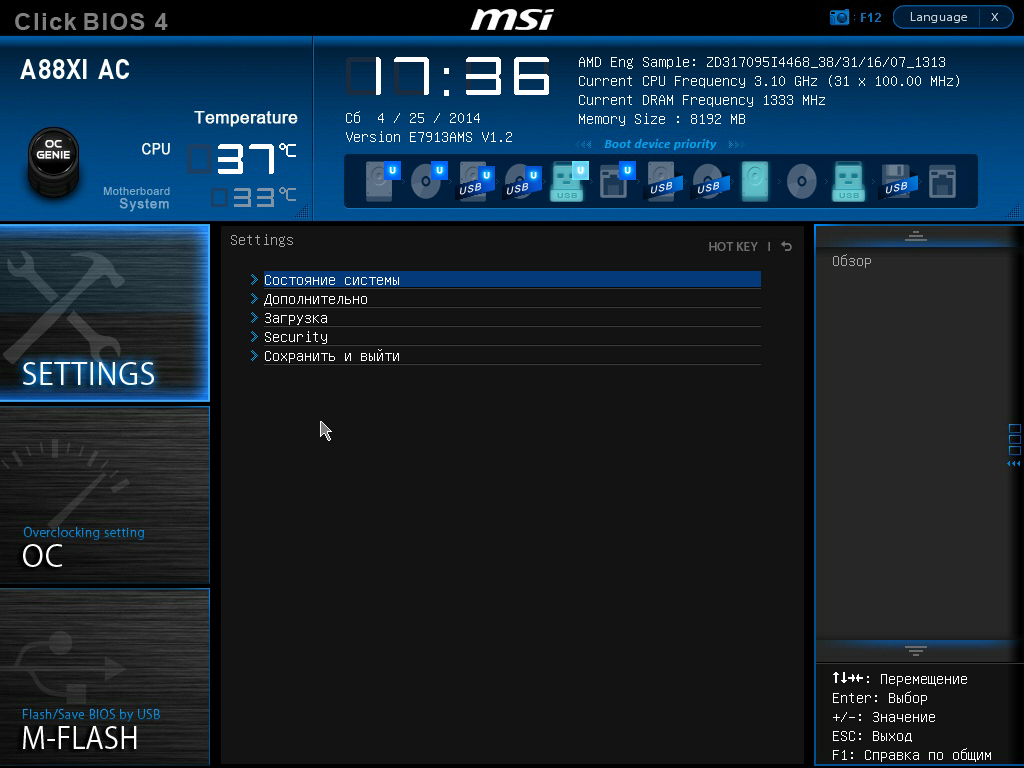Click the Settings panel heading
This screenshot has width=1024, height=768.
[262, 240]
